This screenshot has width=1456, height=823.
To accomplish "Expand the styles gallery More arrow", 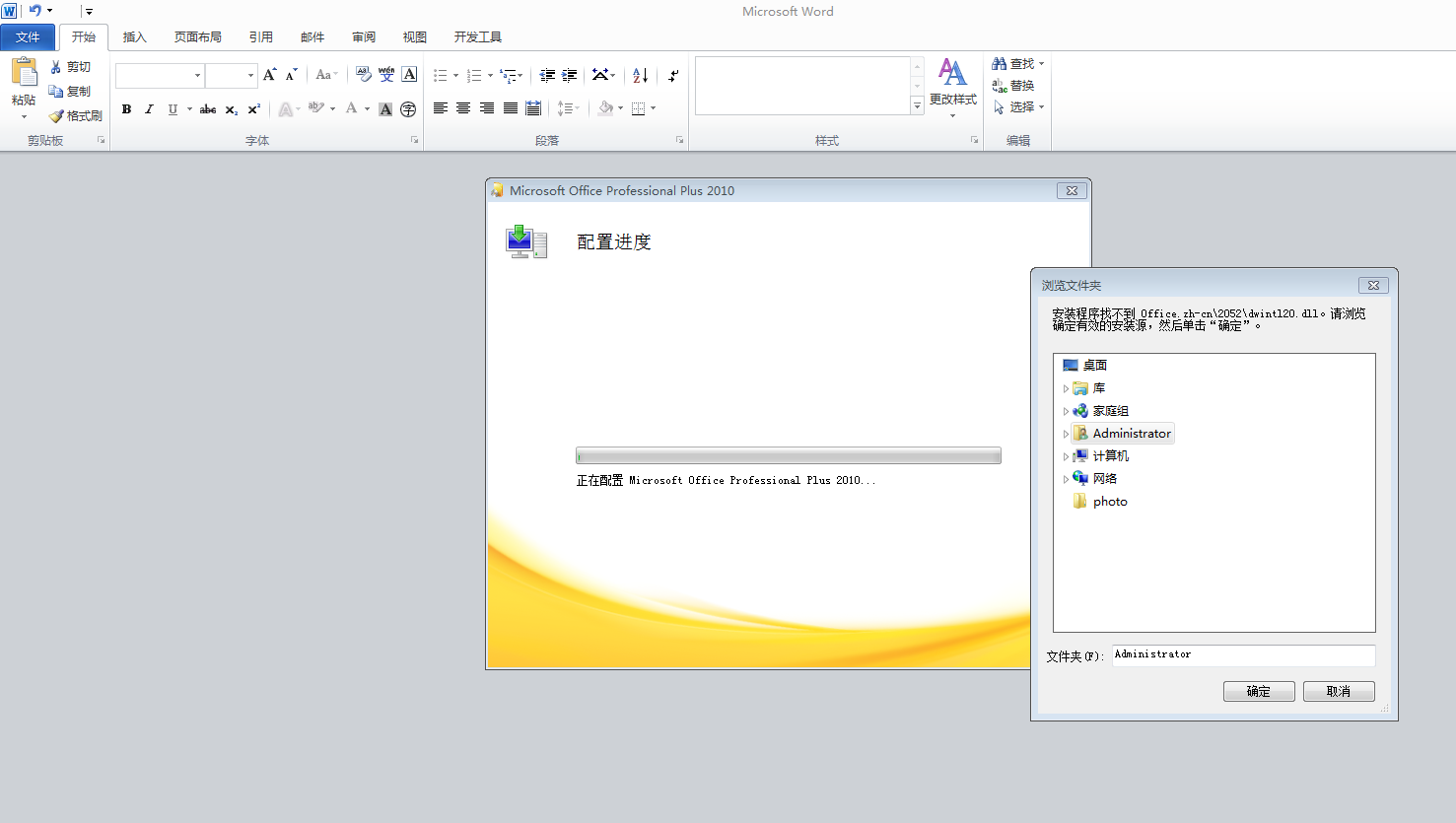I will click(x=917, y=106).
